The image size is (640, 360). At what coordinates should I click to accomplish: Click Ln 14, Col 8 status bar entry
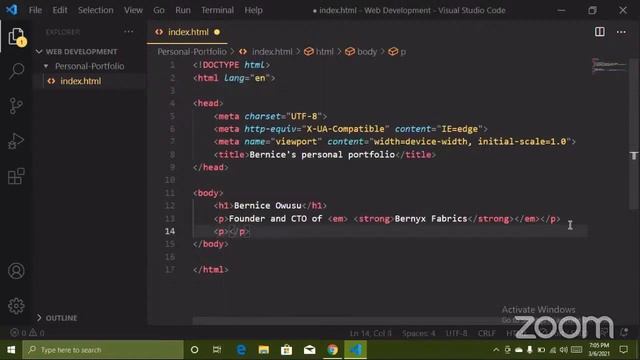[x=370, y=333]
